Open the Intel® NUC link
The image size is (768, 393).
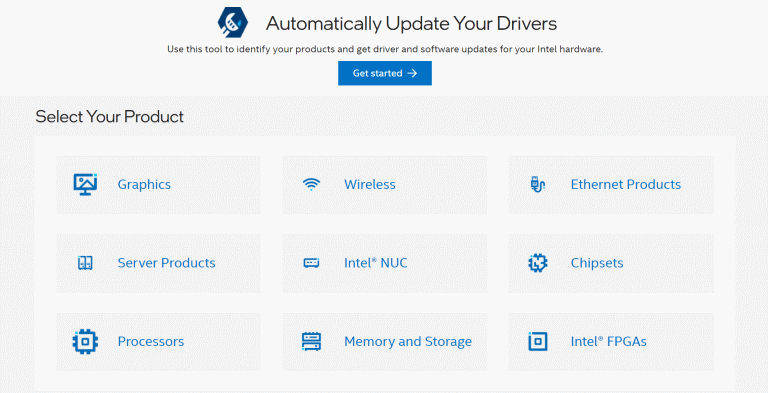click(x=376, y=263)
